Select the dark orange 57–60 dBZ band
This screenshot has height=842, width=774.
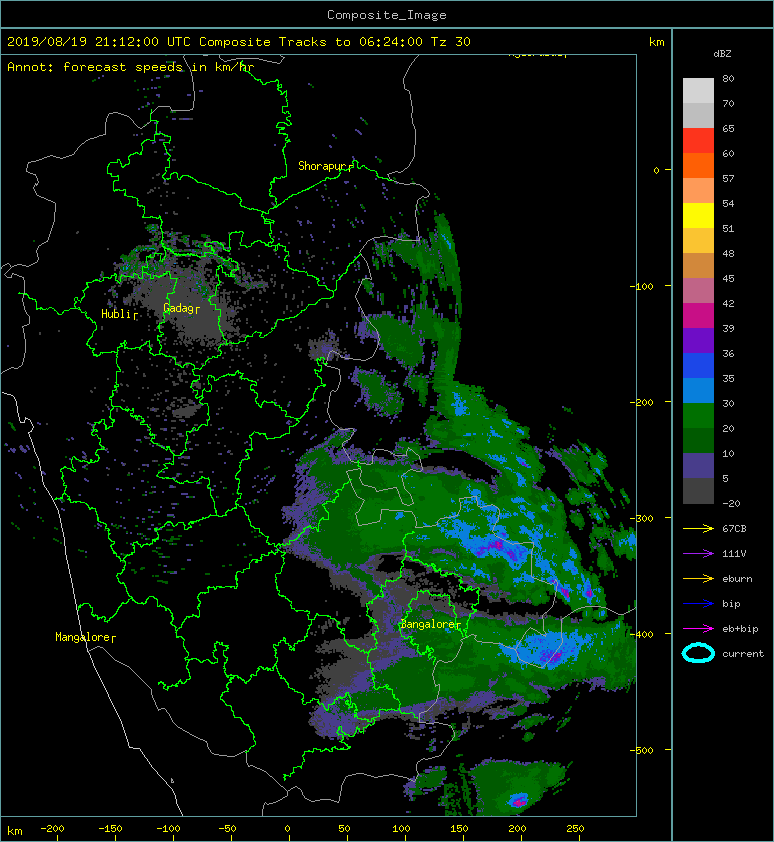(x=698, y=165)
